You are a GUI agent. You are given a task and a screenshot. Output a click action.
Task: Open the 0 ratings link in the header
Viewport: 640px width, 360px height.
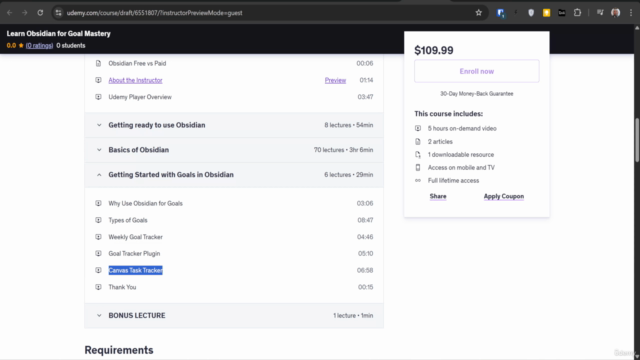[39, 46]
